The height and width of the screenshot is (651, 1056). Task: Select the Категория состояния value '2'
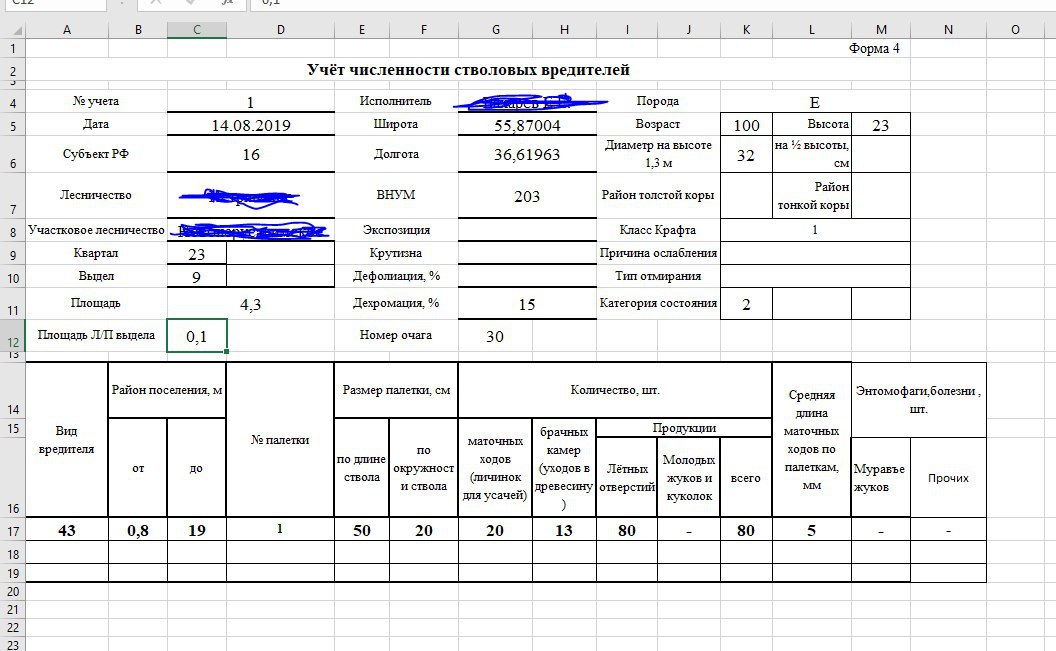(x=746, y=304)
